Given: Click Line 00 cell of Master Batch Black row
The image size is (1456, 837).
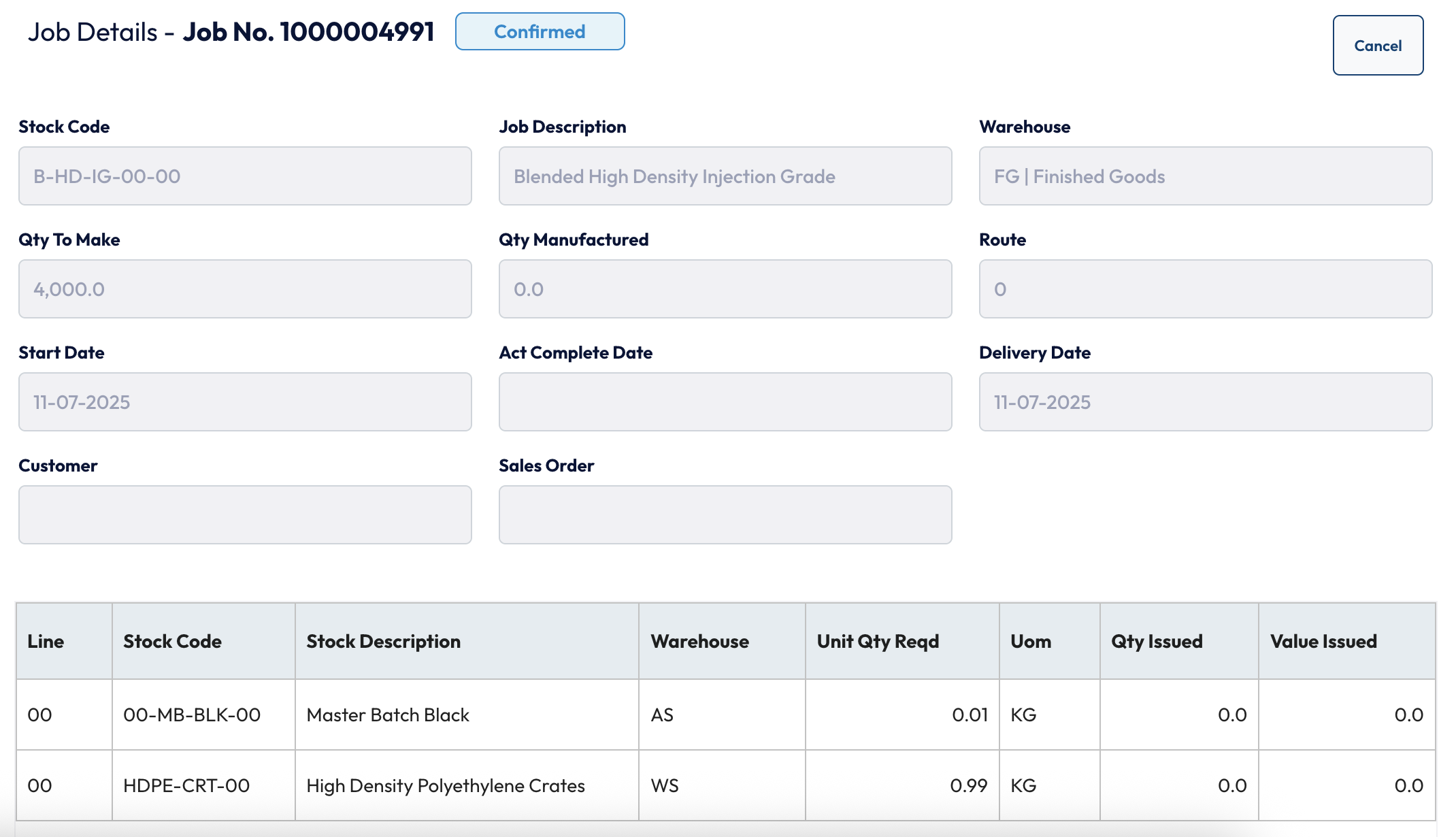Looking at the screenshot, I should (x=64, y=715).
